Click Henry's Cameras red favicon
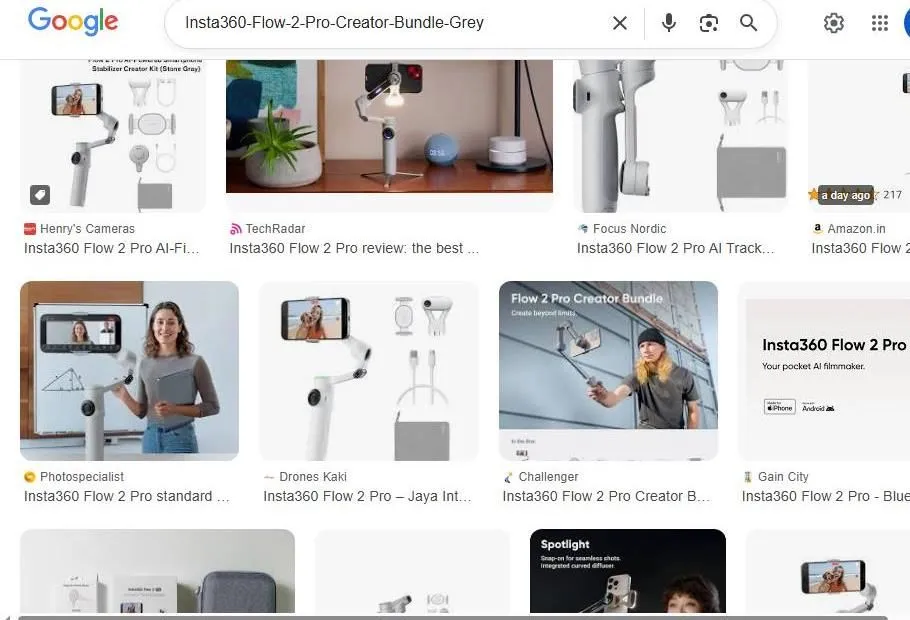The image size is (910, 620). point(30,229)
